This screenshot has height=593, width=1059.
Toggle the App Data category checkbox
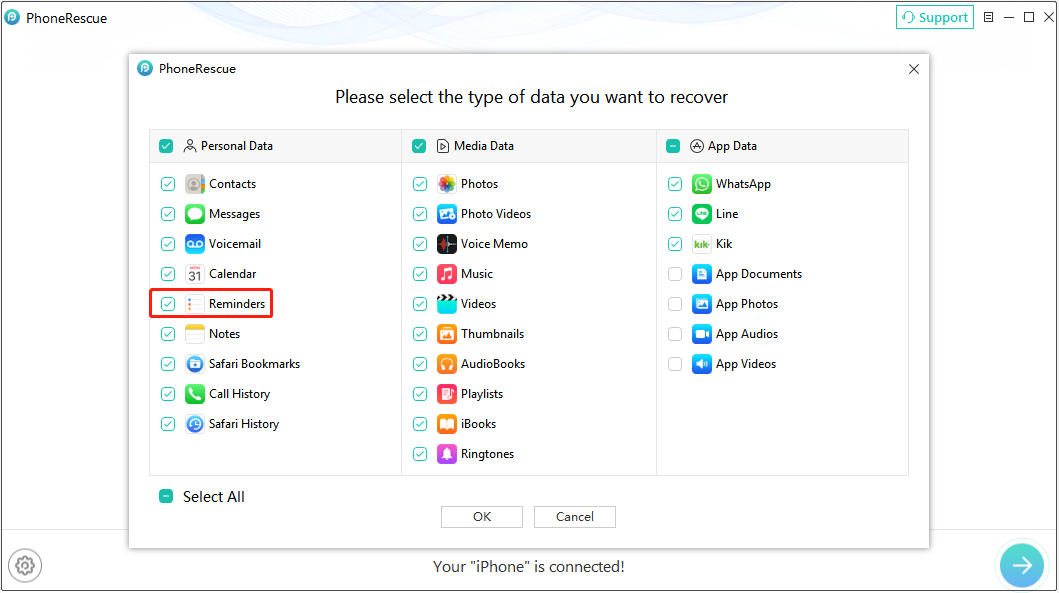click(x=673, y=146)
